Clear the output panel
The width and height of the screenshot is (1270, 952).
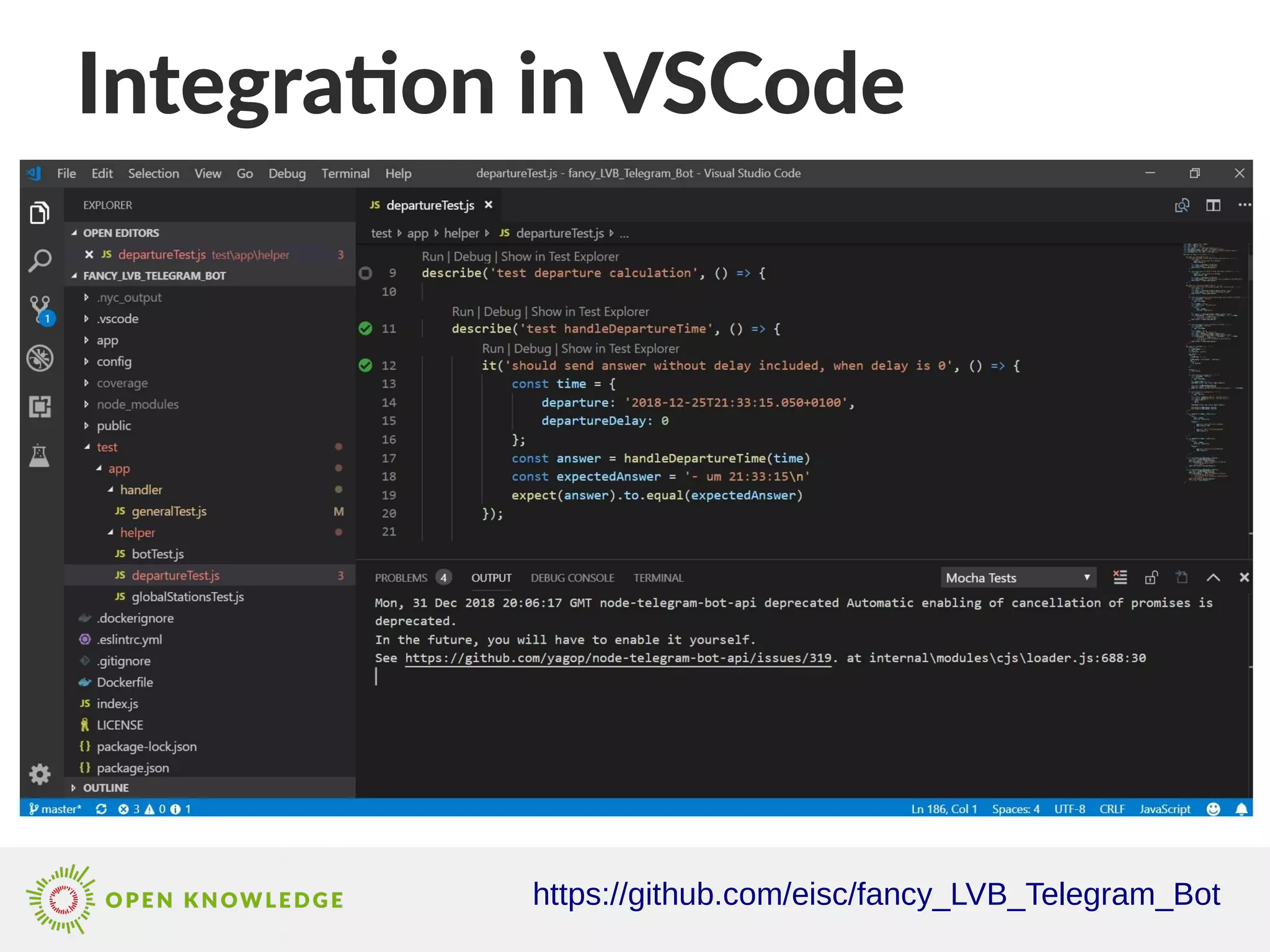tap(1120, 578)
